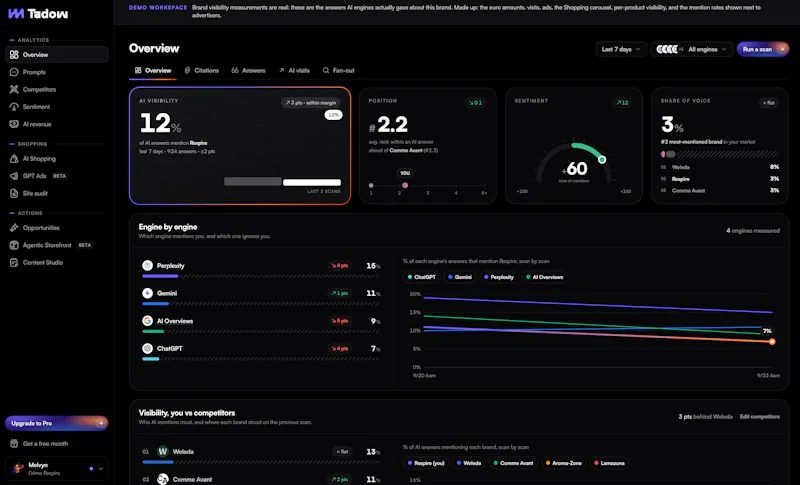
Task: Click the Run a scan button
Action: [763, 49]
